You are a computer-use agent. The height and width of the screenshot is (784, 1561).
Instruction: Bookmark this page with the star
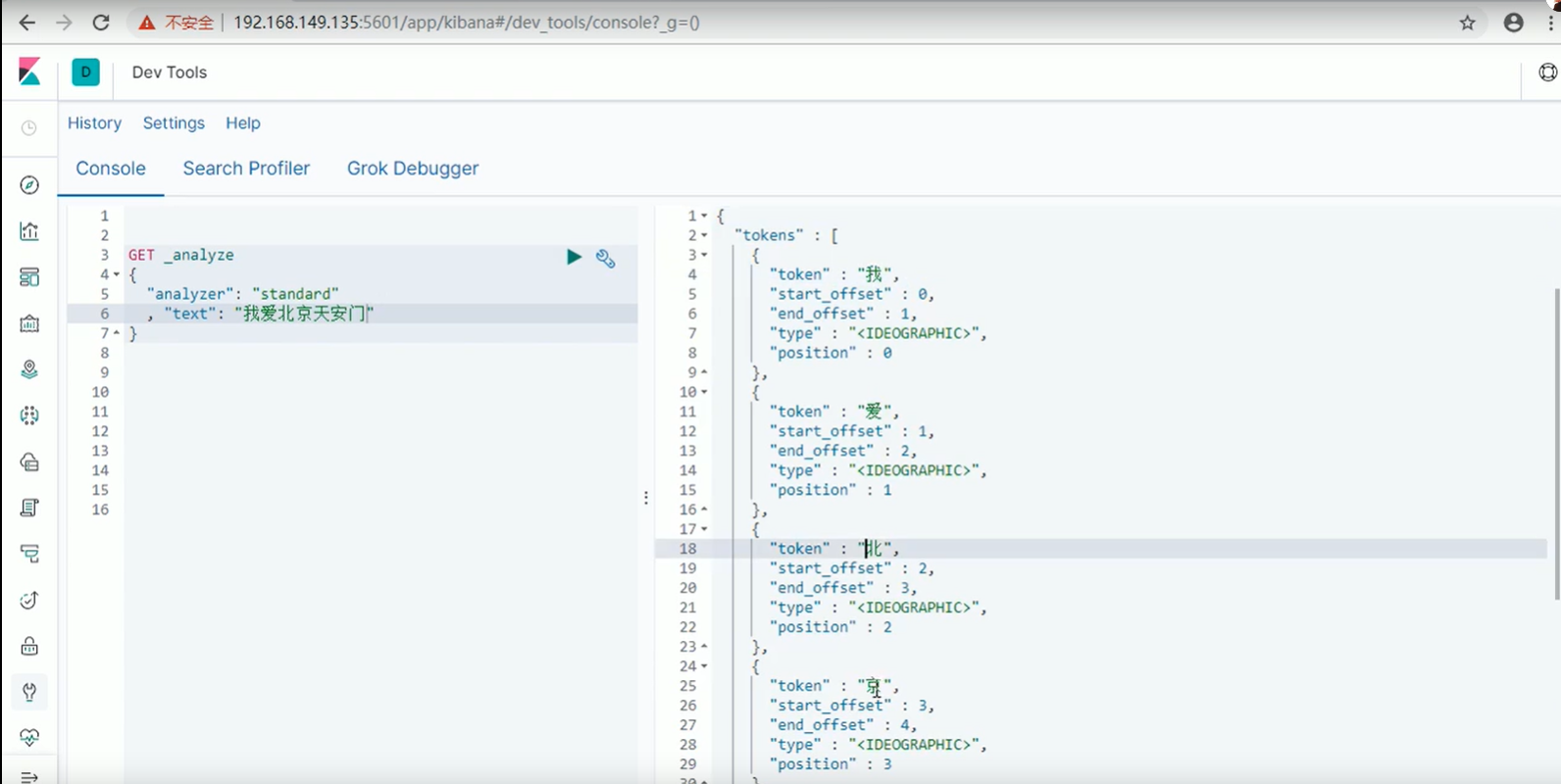point(1467,23)
